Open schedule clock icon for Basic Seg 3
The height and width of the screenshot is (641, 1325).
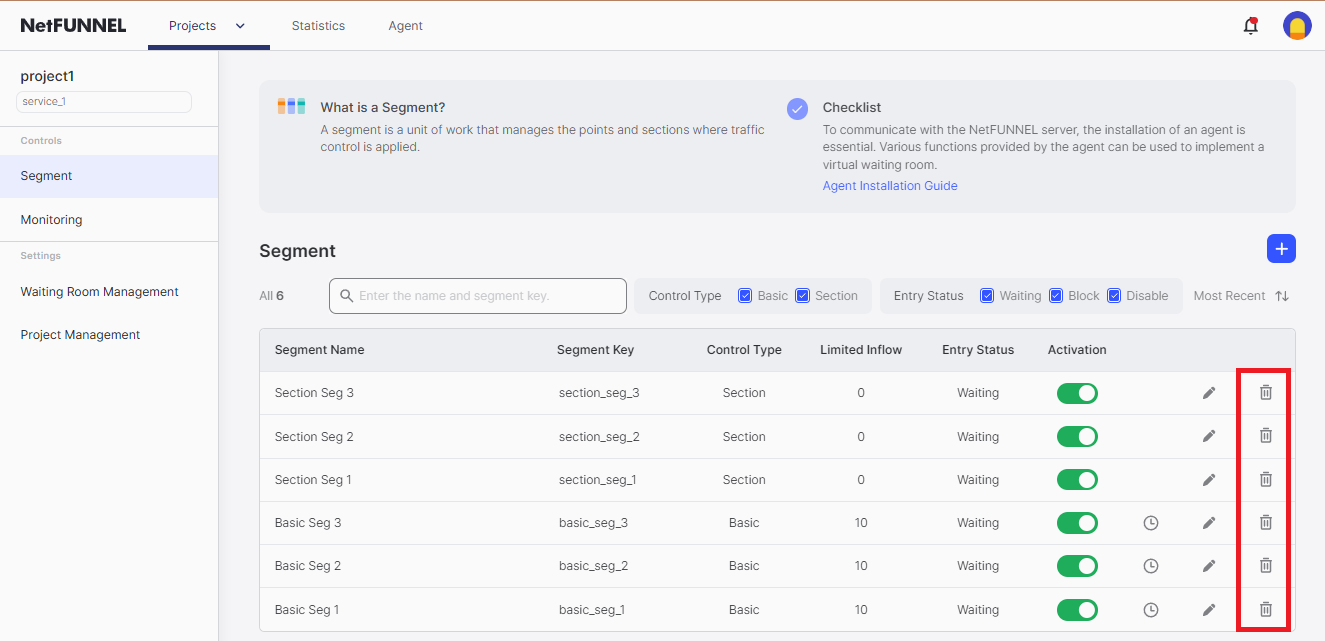1151,523
